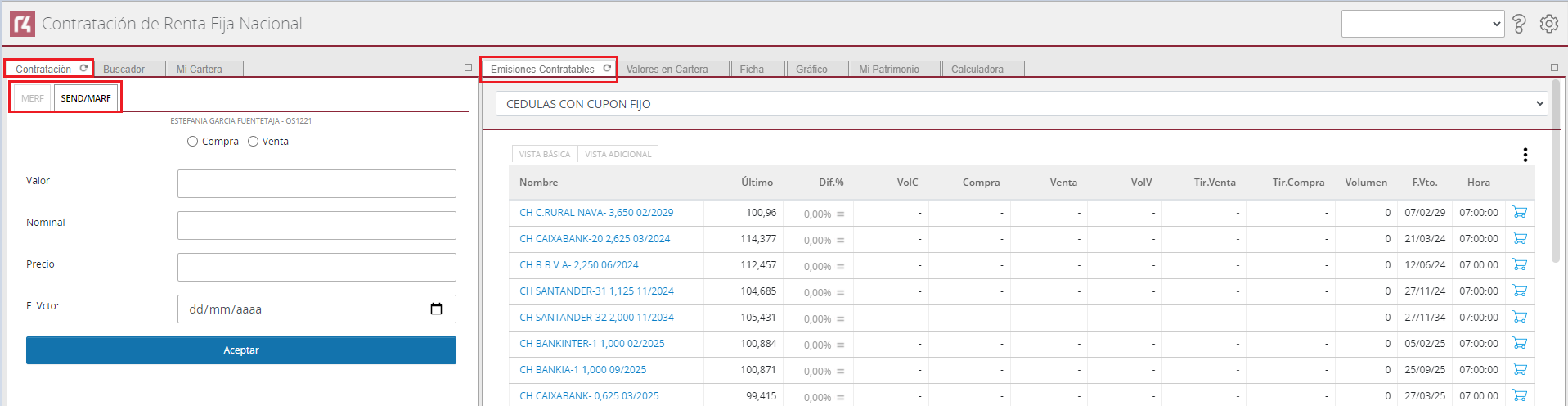Click equals icon in CAIXABANK-20 Dif.% cell
The height and width of the screenshot is (406, 1568).
840,241
